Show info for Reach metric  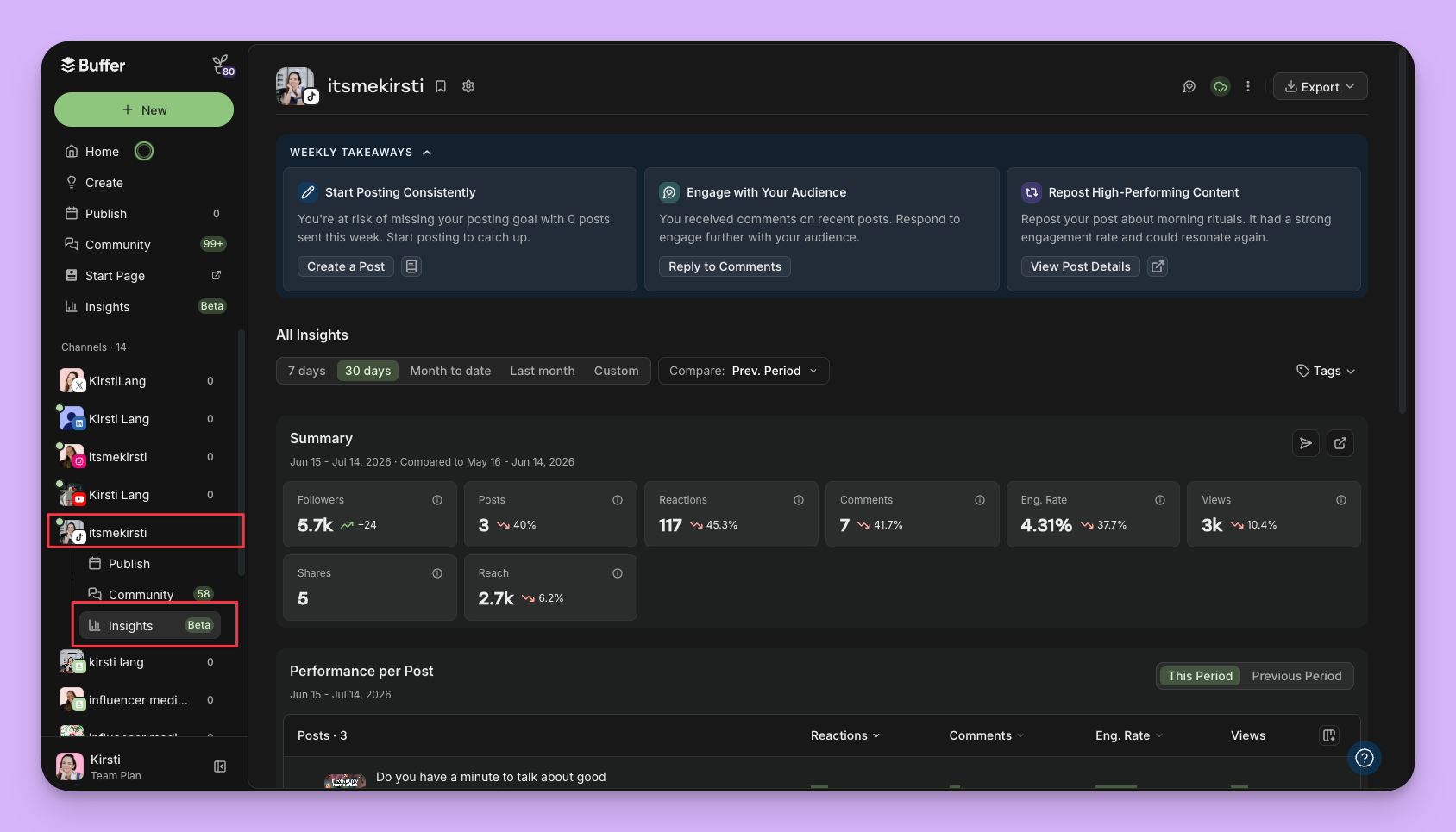pyautogui.click(x=618, y=573)
